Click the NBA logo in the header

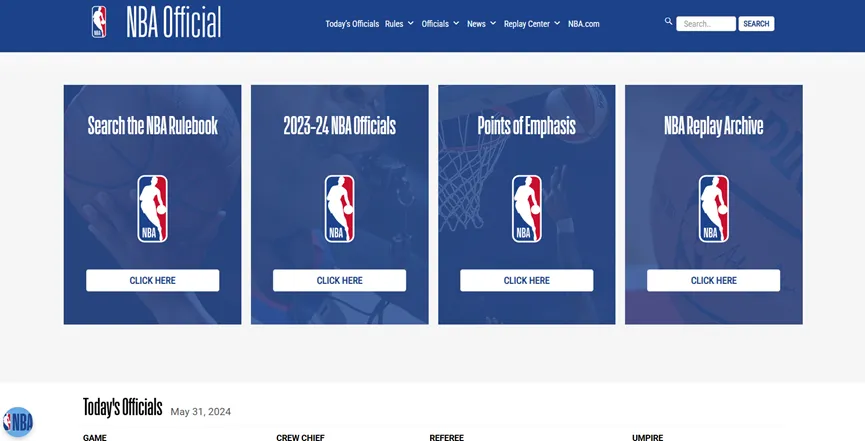[x=99, y=22]
